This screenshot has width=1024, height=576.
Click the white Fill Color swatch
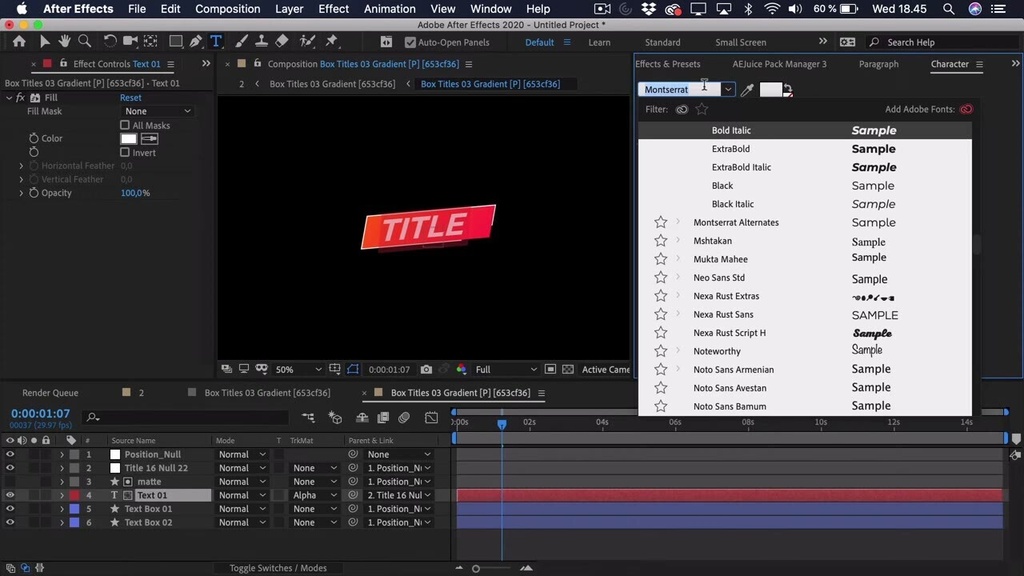[129, 138]
